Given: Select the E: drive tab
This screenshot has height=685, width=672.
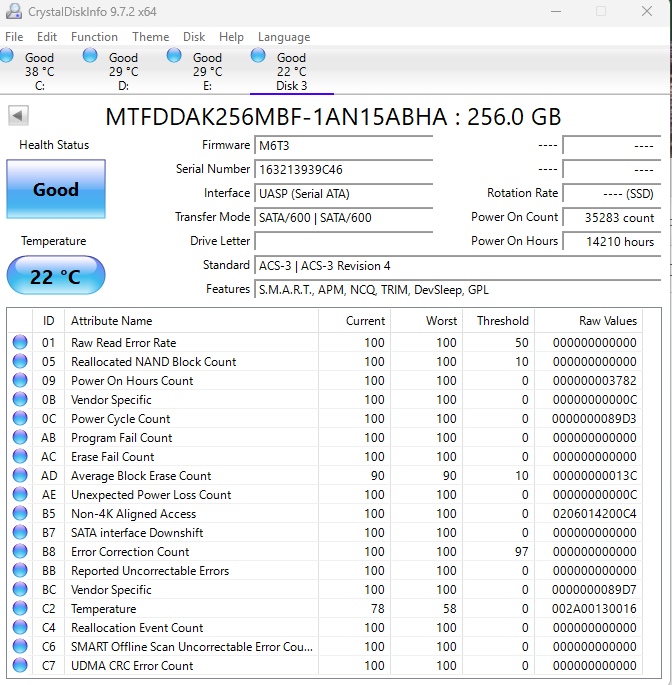Looking at the screenshot, I should 208,71.
